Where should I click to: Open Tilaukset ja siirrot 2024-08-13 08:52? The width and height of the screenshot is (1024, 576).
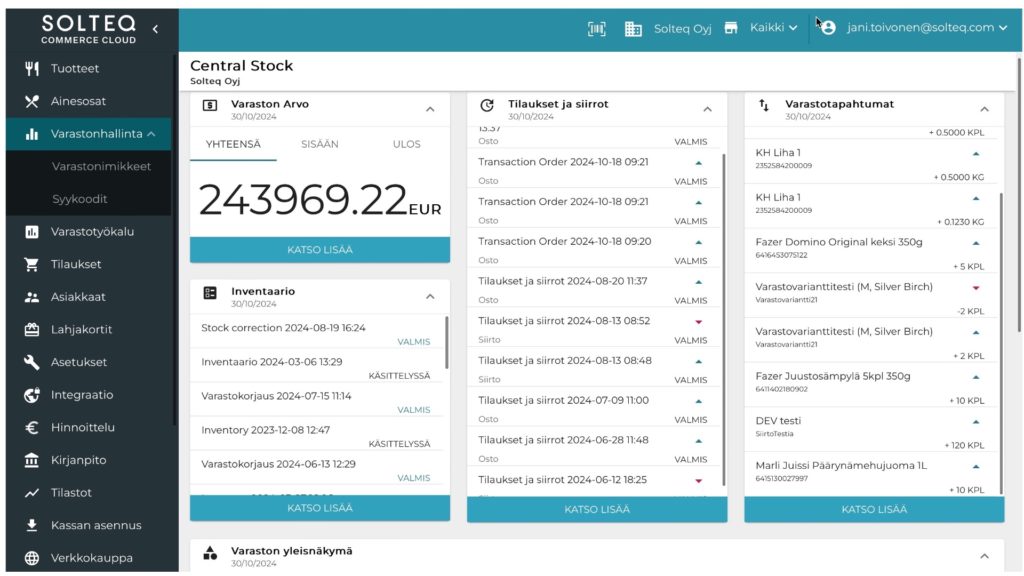(593, 329)
